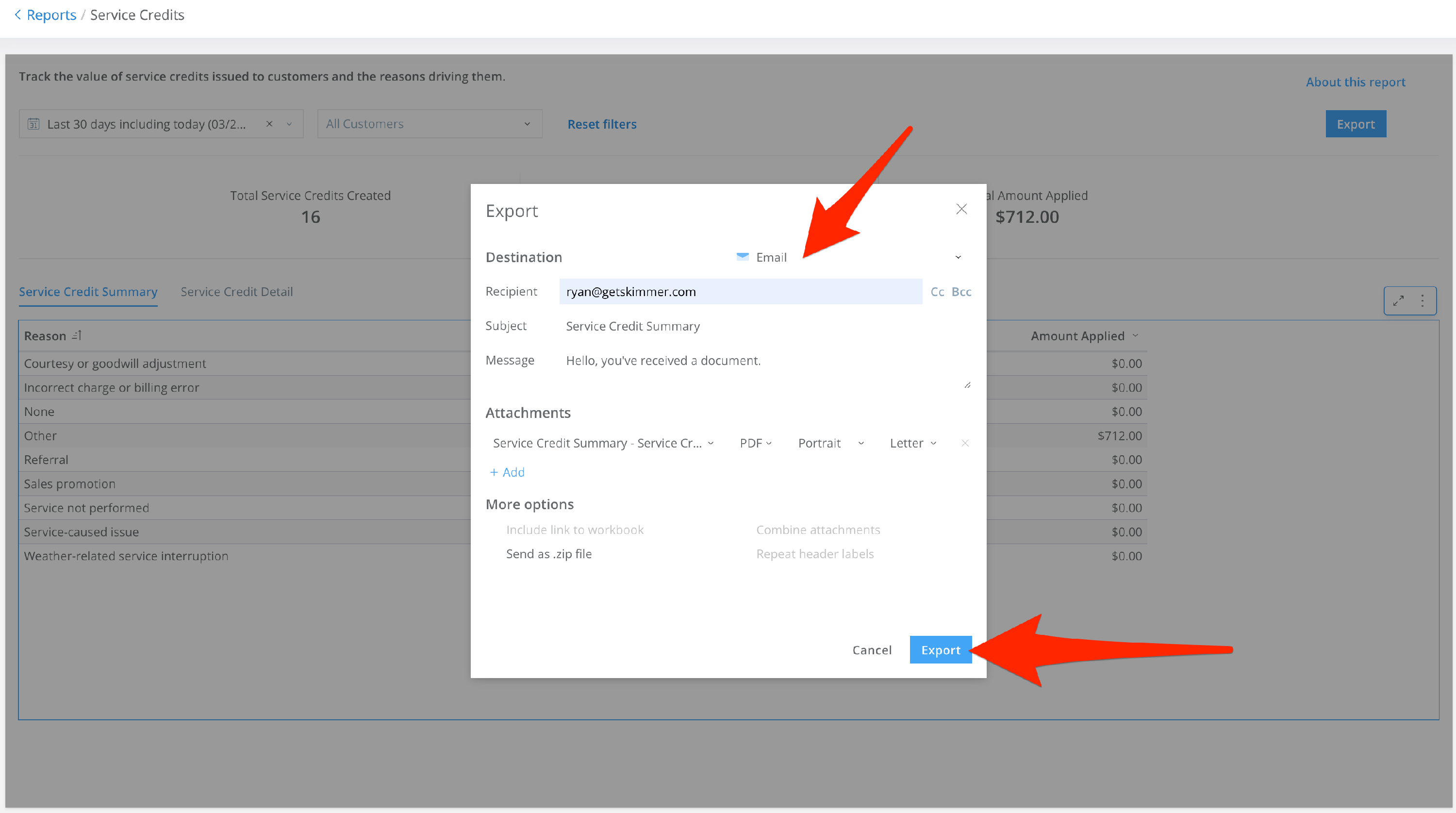Open the attachment source dropdown
Image resolution: width=1456 pixels, height=813 pixels.
(603, 443)
